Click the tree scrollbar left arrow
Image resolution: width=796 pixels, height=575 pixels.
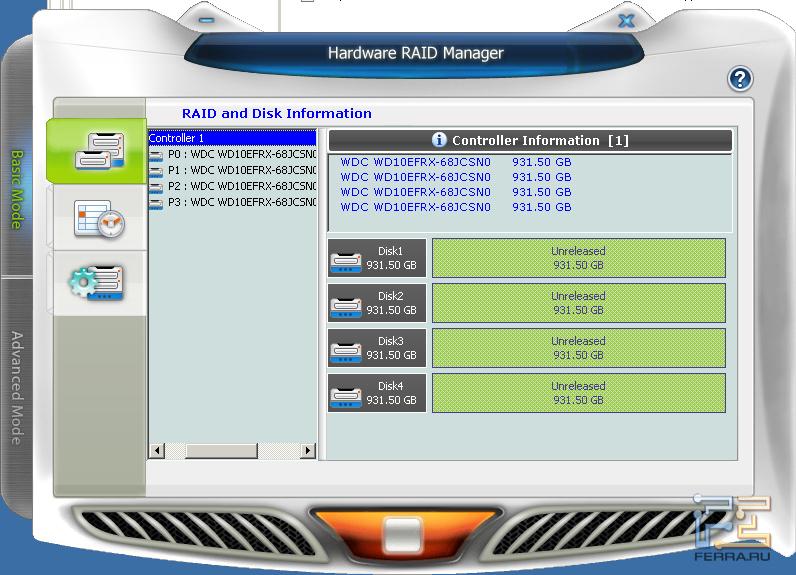[x=157, y=450]
